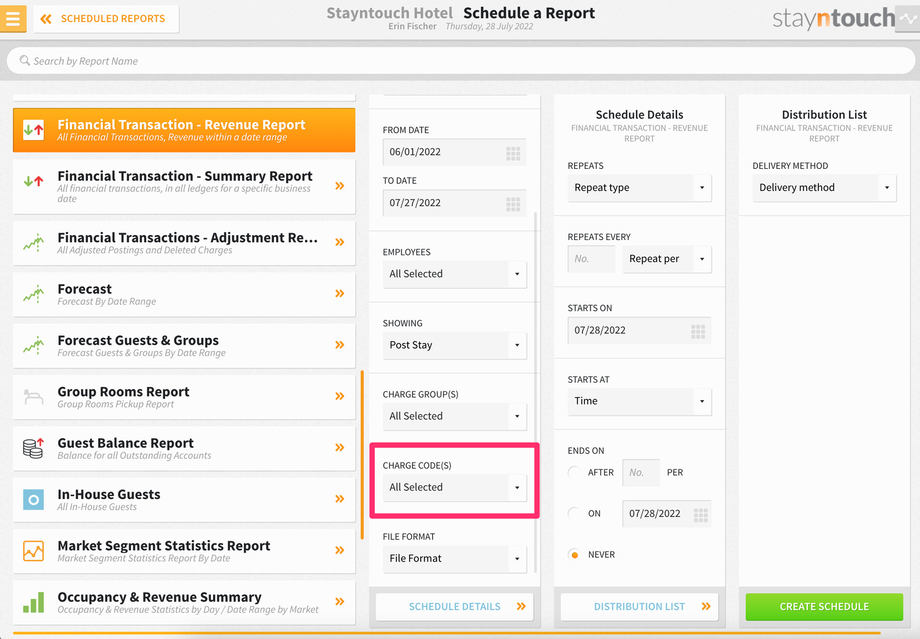Click the In-House Guests blue square icon
920x639 pixels.
click(x=33, y=500)
